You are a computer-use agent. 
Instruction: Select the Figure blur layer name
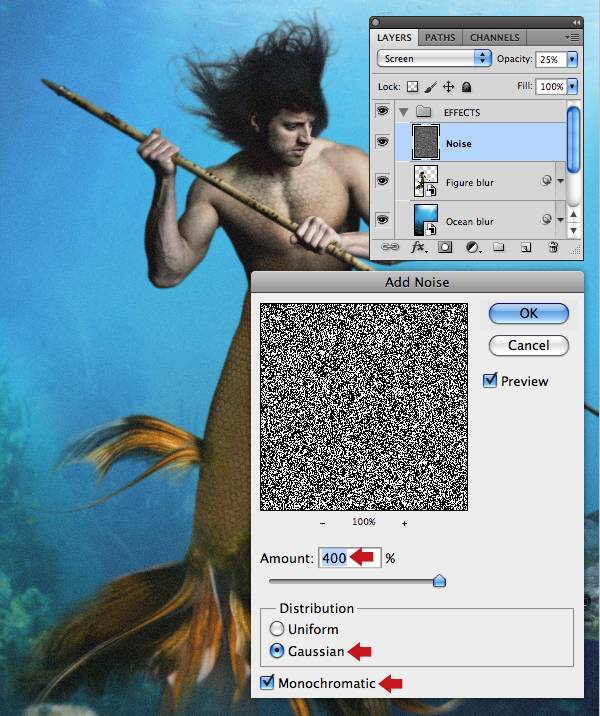point(469,183)
